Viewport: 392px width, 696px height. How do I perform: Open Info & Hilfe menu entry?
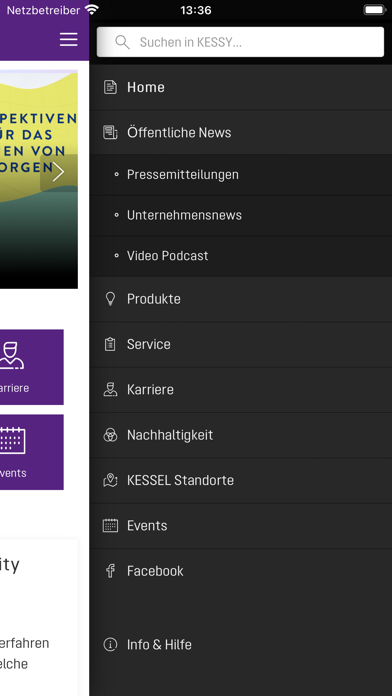[x=241, y=645]
